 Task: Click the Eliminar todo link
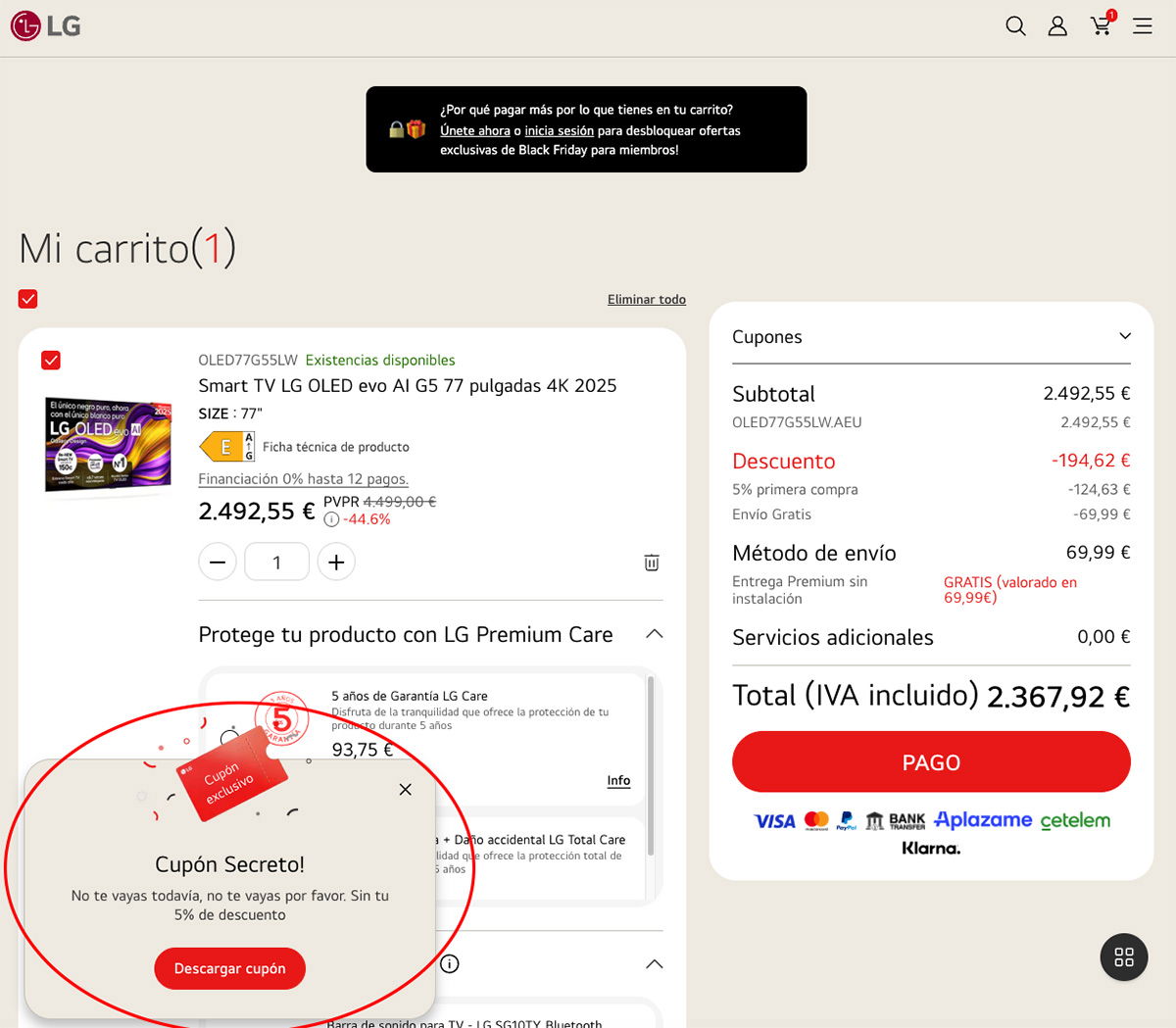click(646, 300)
